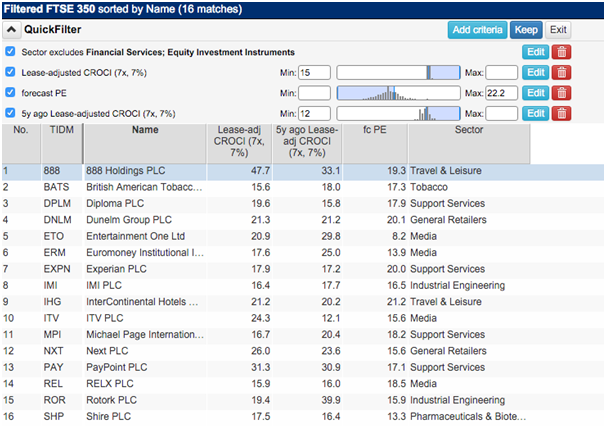Select the PayPoint PLC name cell
This screenshot has height=435, width=606.
(117, 367)
